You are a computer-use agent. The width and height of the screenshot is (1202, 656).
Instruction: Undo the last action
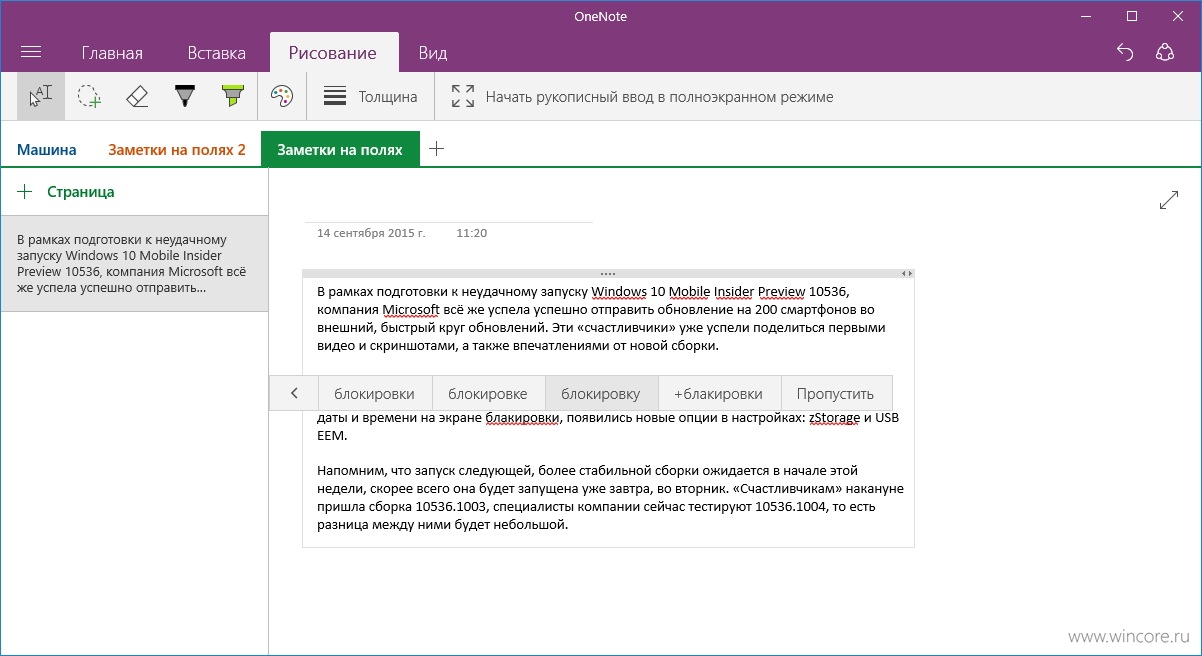point(1125,52)
